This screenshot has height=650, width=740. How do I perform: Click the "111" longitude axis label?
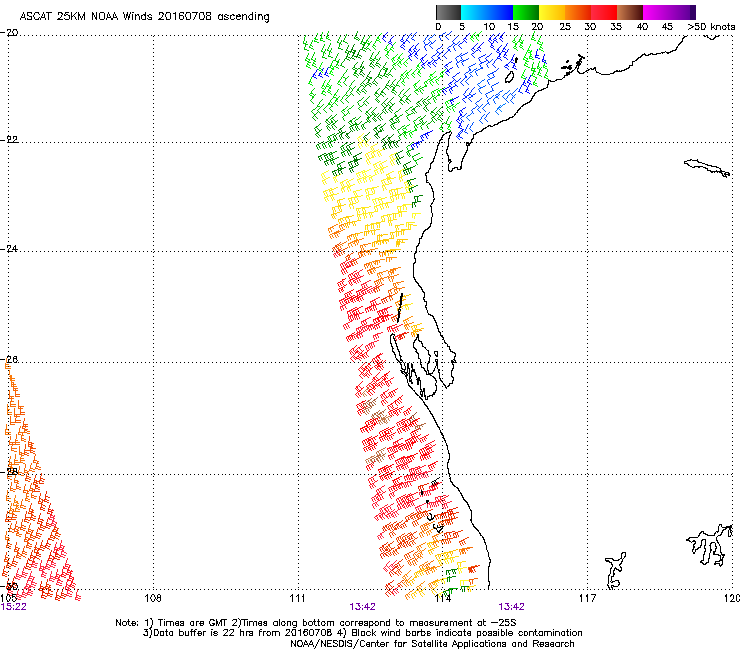pyautogui.click(x=297, y=599)
